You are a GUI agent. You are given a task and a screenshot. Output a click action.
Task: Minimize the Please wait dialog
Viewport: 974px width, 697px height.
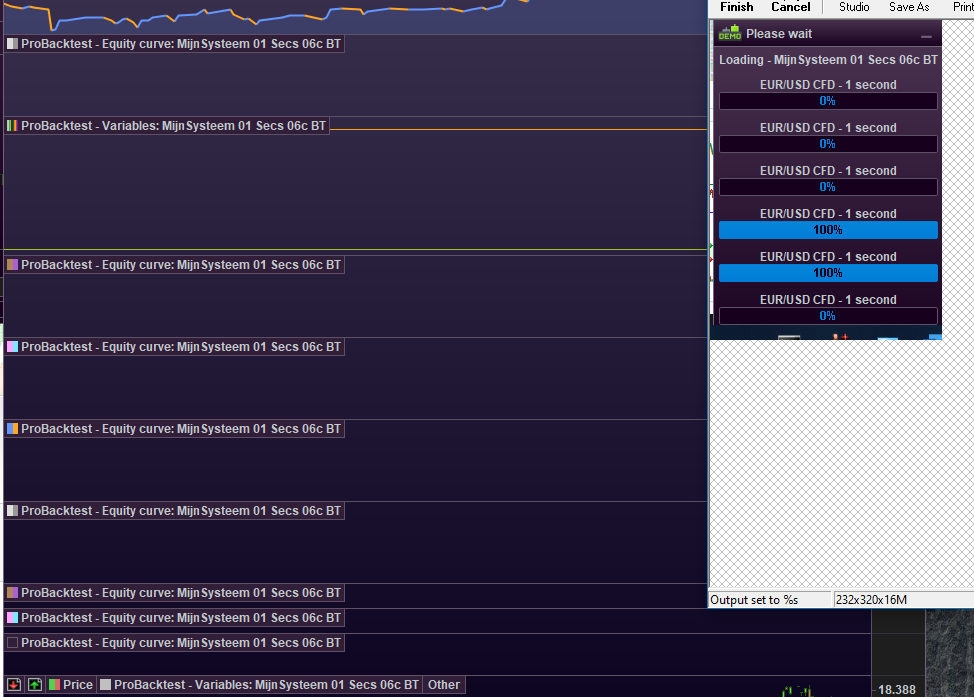[926, 36]
